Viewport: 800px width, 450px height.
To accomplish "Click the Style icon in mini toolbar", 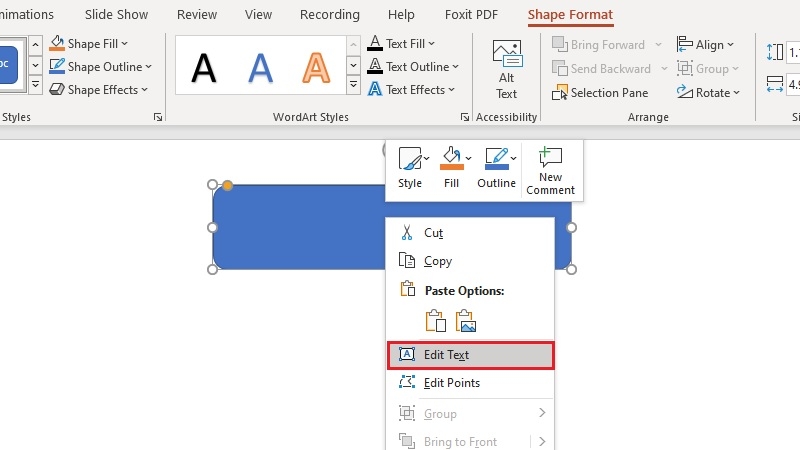I will 410,158.
